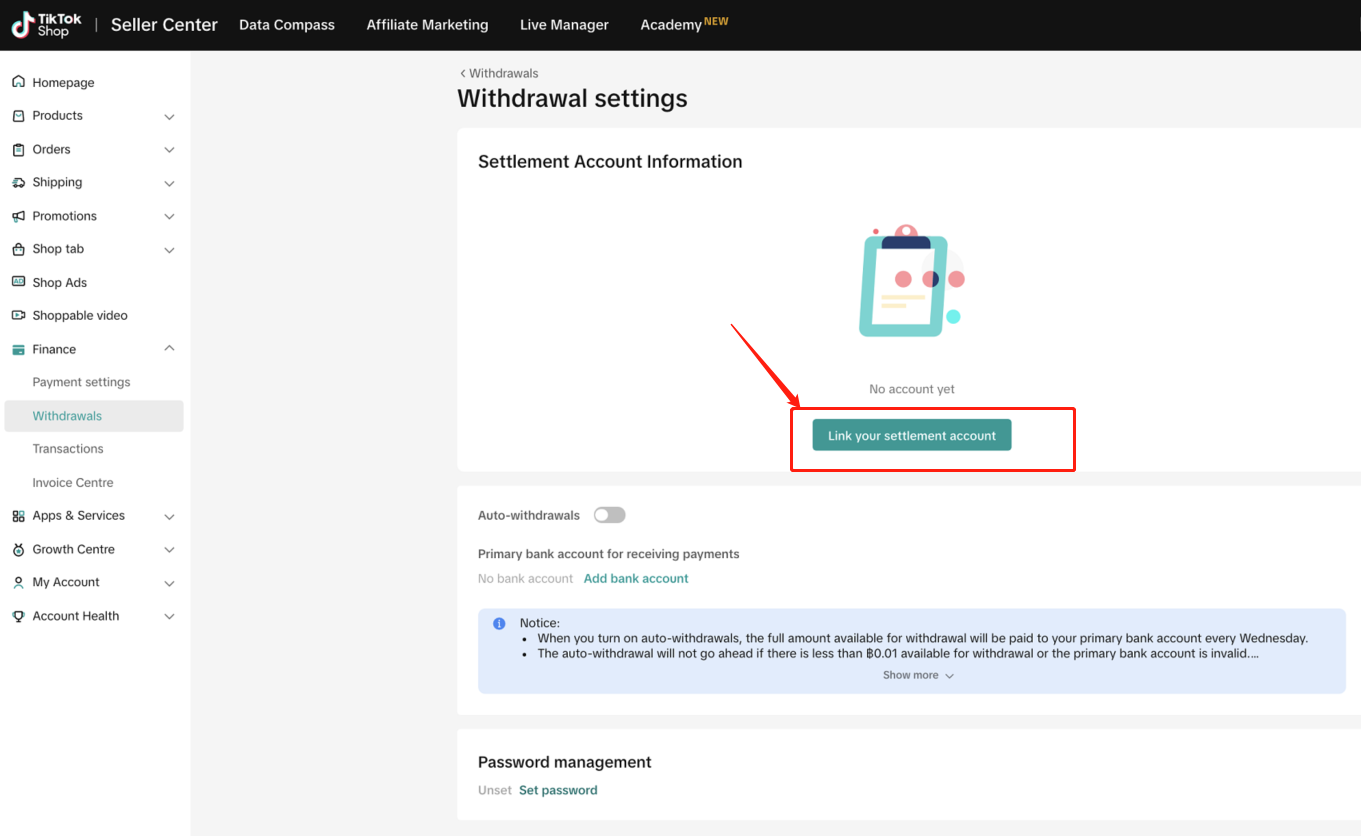
Task: Enable the Auto-withdrawals toggle
Action: point(609,515)
